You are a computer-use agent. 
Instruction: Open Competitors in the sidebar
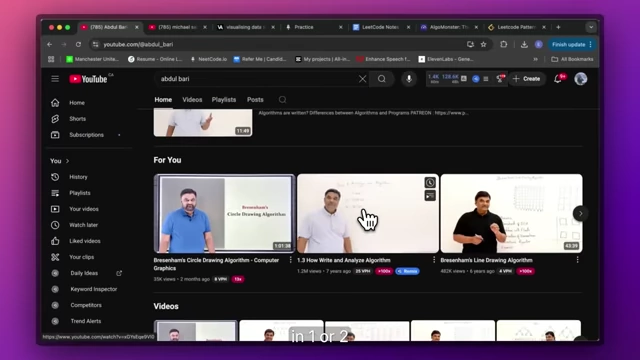[x=87, y=305]
